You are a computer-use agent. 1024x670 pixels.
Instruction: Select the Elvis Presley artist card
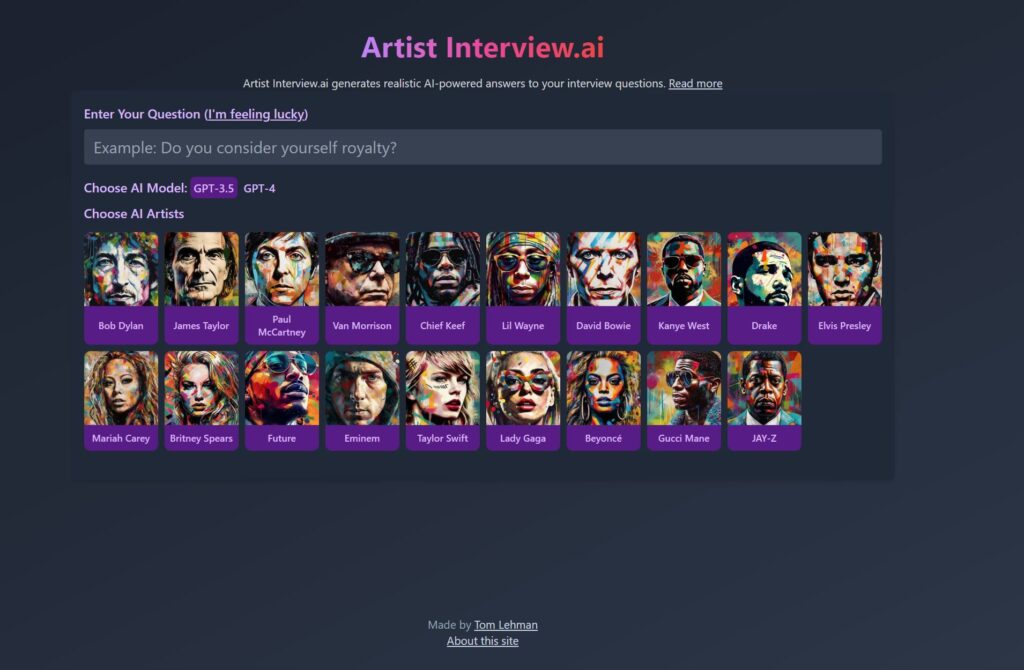pyautogui.click(x=844, y=288)
